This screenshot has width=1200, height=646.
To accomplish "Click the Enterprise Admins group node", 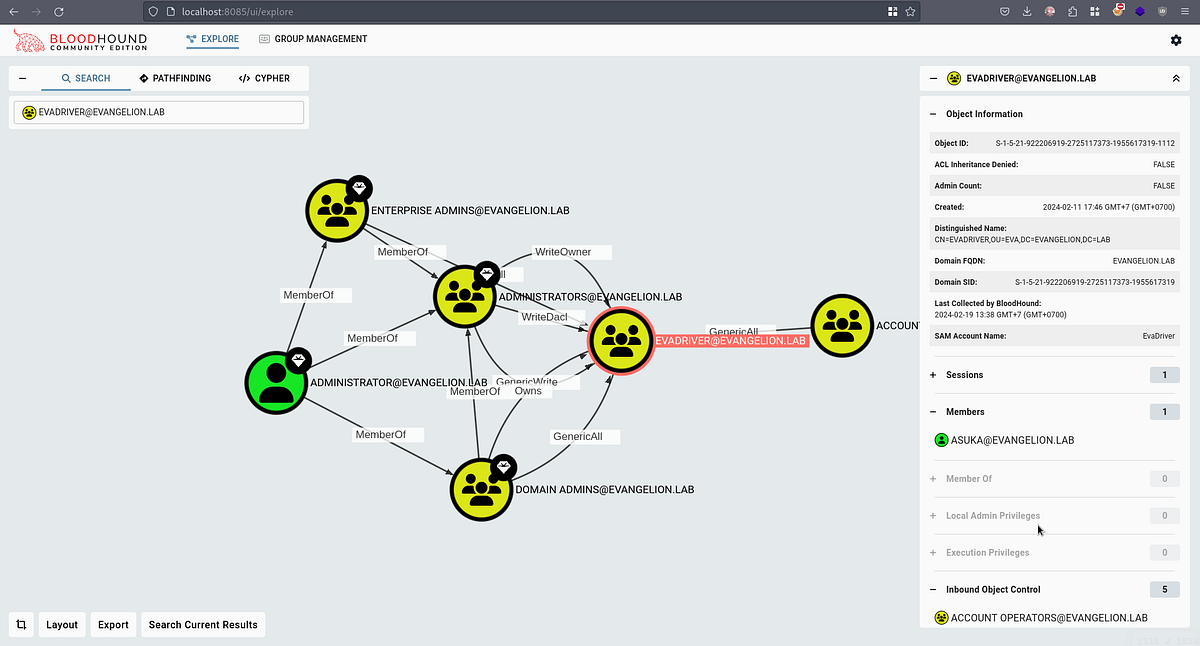I will (x=338, y=210).
